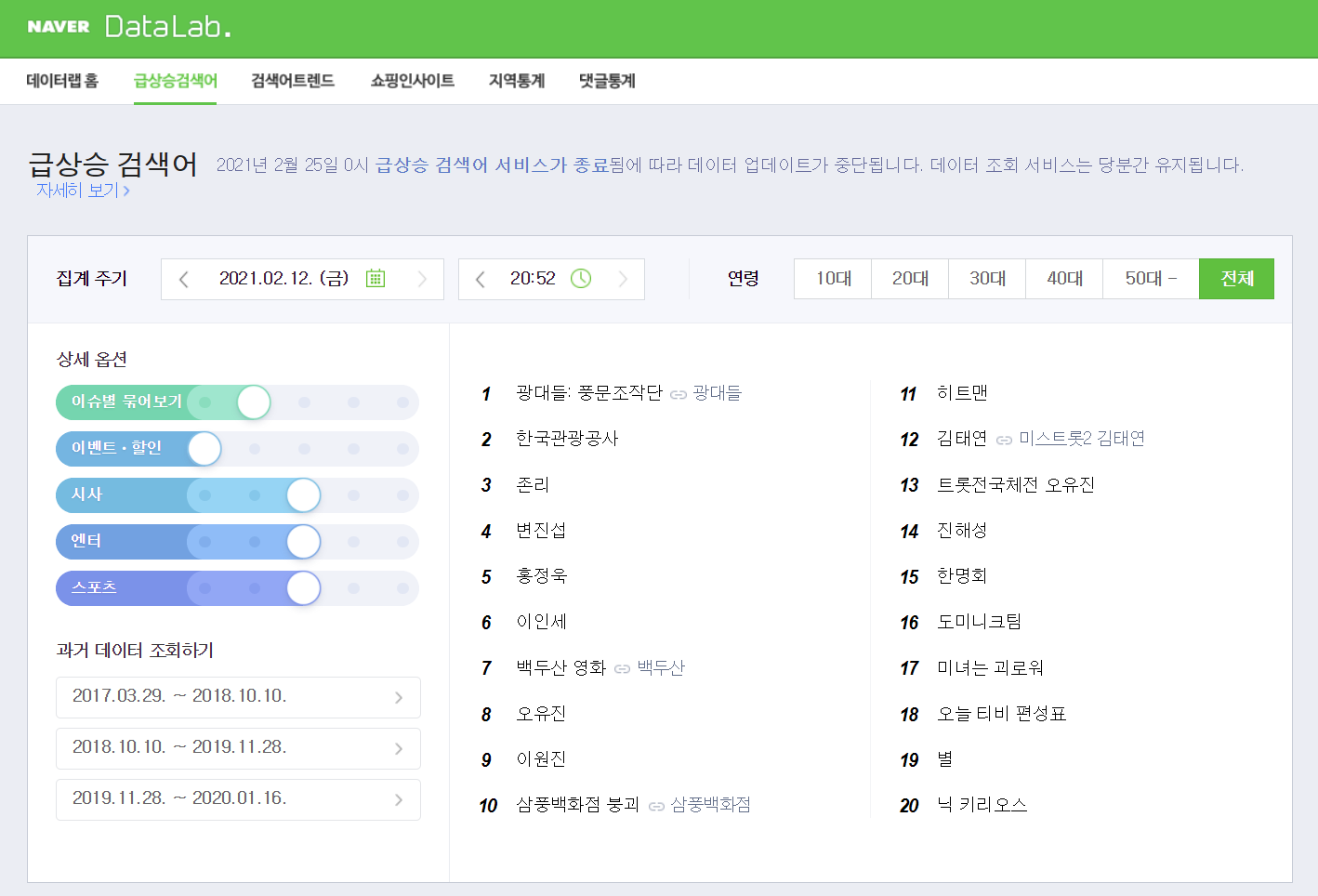The width and height of the screenshot is (1318, 896).
Task: Go to previous time arrow
Action: click(x=480, y=279)
